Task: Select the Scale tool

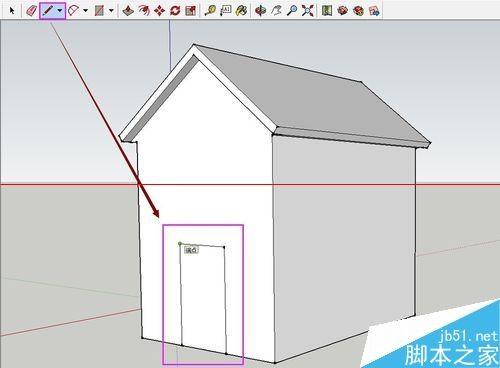Action: 191,11
